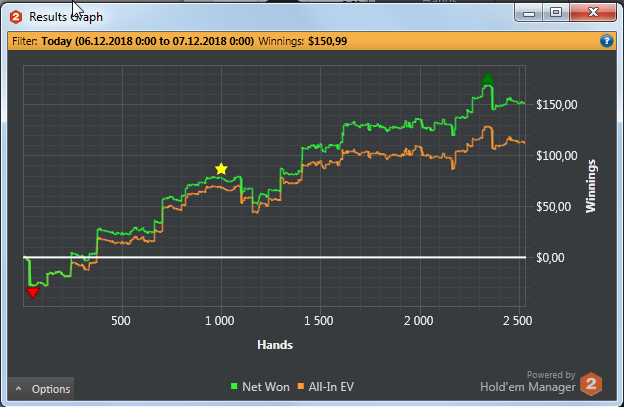Screen dimensions: 624x407
Task: Click the red downward triangle low marker
Action: [x=33, y=293]
